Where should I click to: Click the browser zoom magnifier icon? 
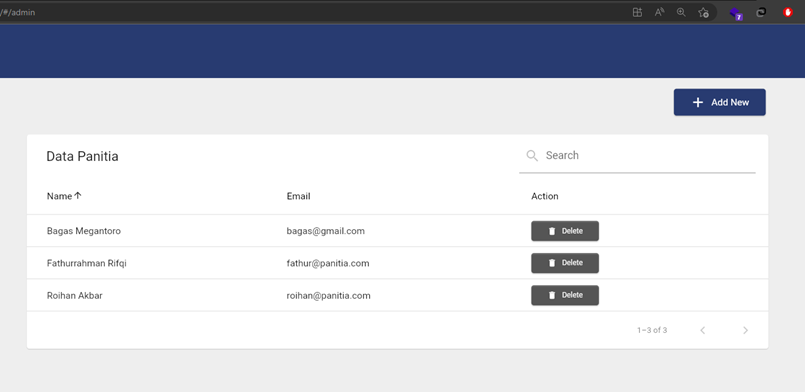tap(681, 12)
